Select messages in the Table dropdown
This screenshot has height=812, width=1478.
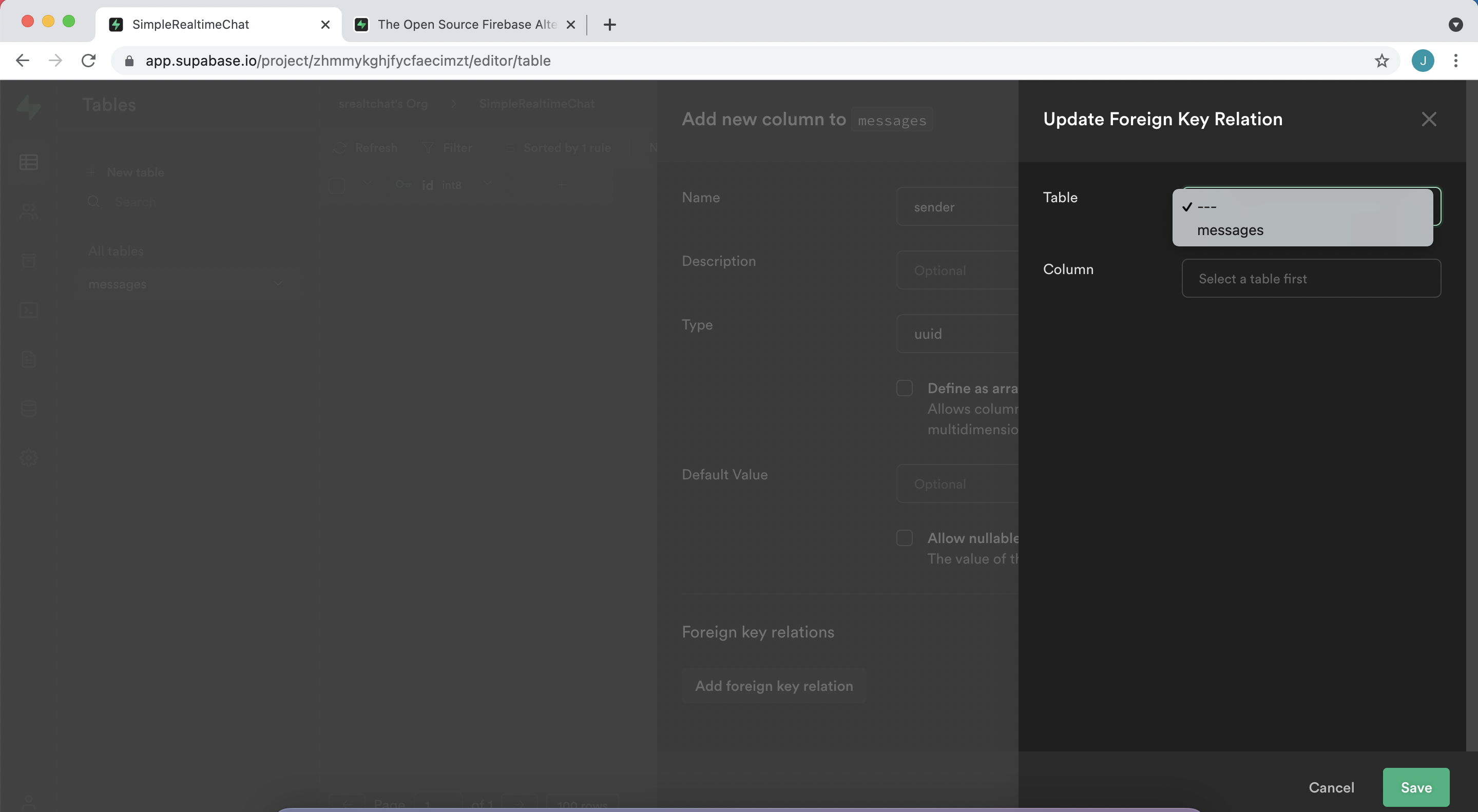1230,230
